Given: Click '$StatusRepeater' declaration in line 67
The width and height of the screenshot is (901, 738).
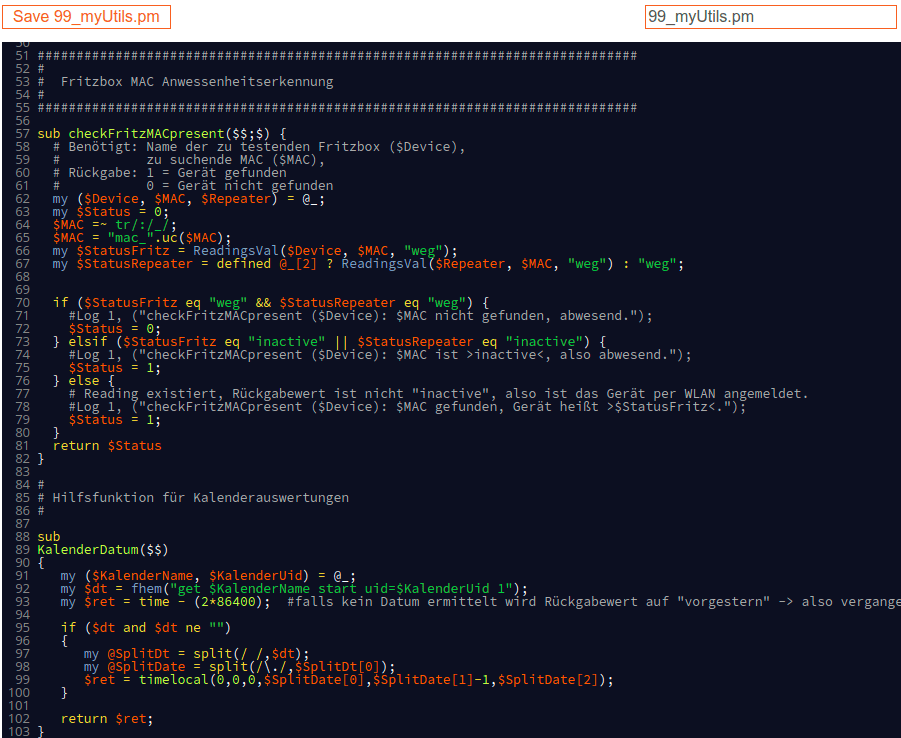Looking at the screenshot, I should point(134,264).
